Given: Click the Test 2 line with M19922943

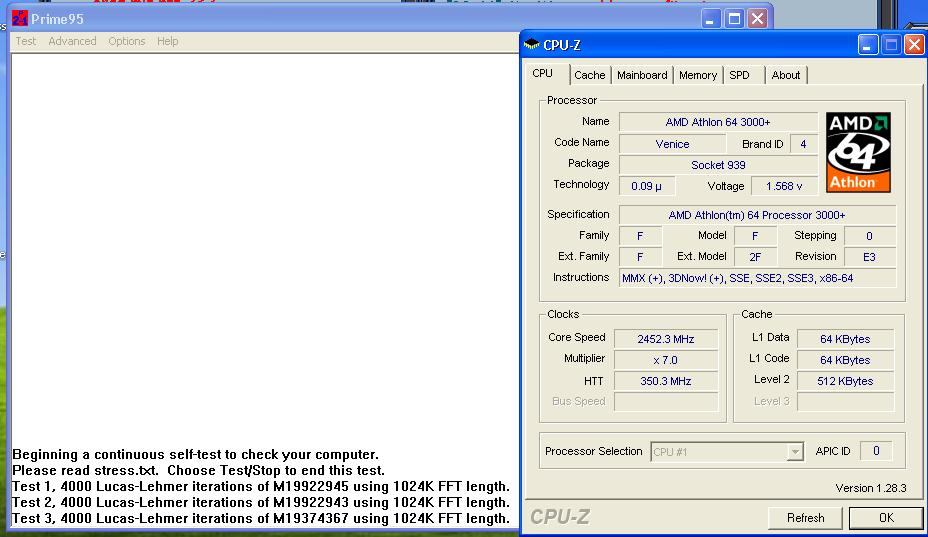Looking at the screenshot, I should [x=261, y=503].
